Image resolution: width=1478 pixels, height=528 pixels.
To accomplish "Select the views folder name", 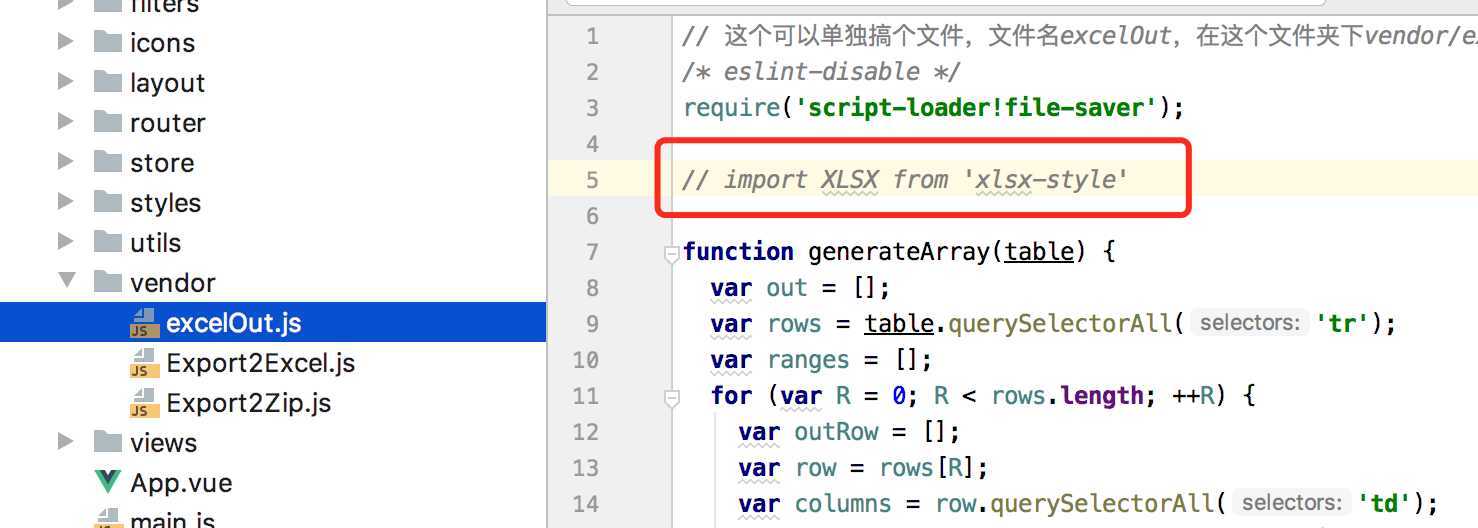I will tap(163, 443).
